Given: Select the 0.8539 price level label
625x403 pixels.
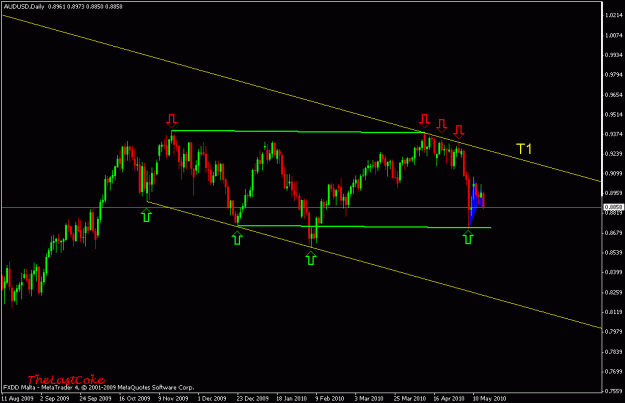Looking at the screenshot, I should point(613,252).
